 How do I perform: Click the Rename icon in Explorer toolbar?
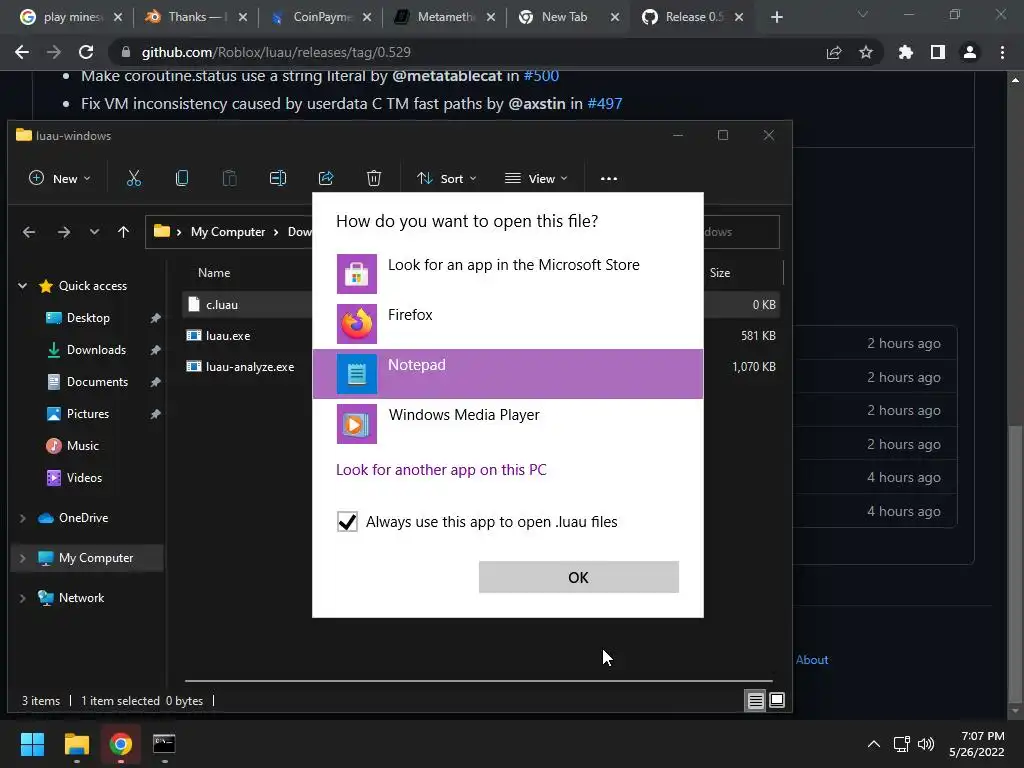click(278, 178)
